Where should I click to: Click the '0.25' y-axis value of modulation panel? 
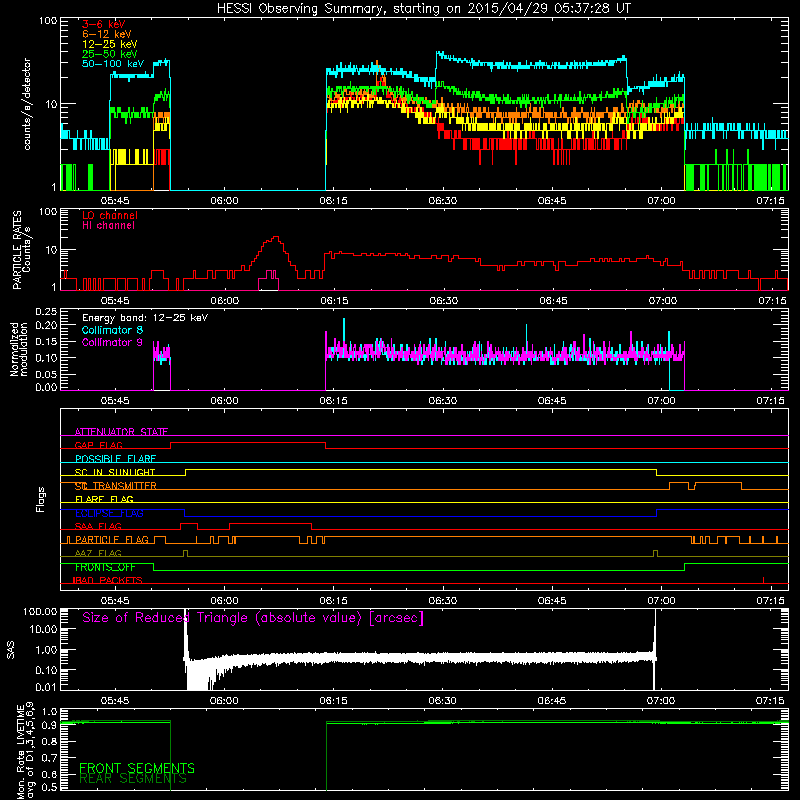point(46,312)
